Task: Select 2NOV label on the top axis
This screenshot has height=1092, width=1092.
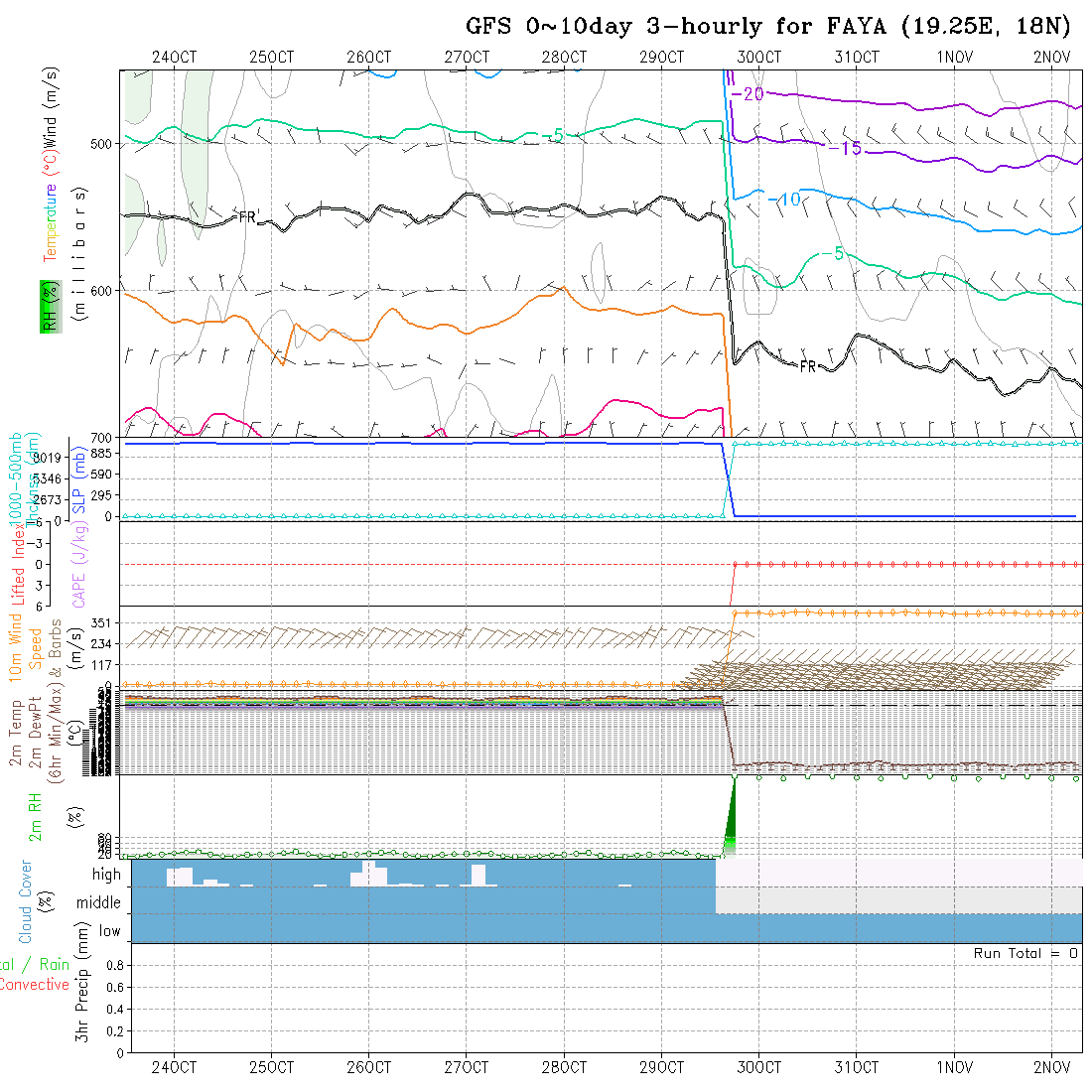Action: [1051, 58]
